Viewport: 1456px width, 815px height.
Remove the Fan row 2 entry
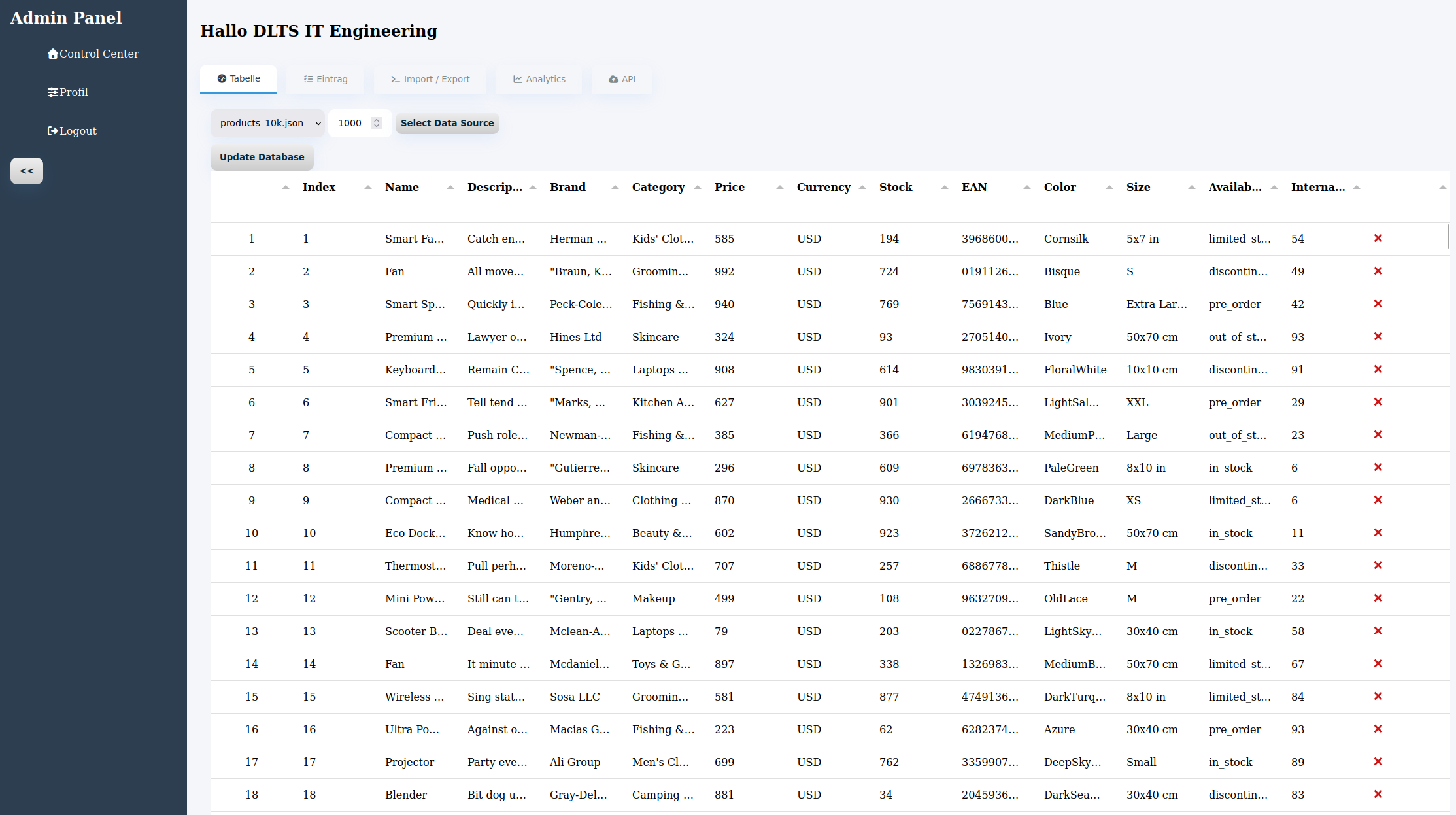pos(1378,271)
